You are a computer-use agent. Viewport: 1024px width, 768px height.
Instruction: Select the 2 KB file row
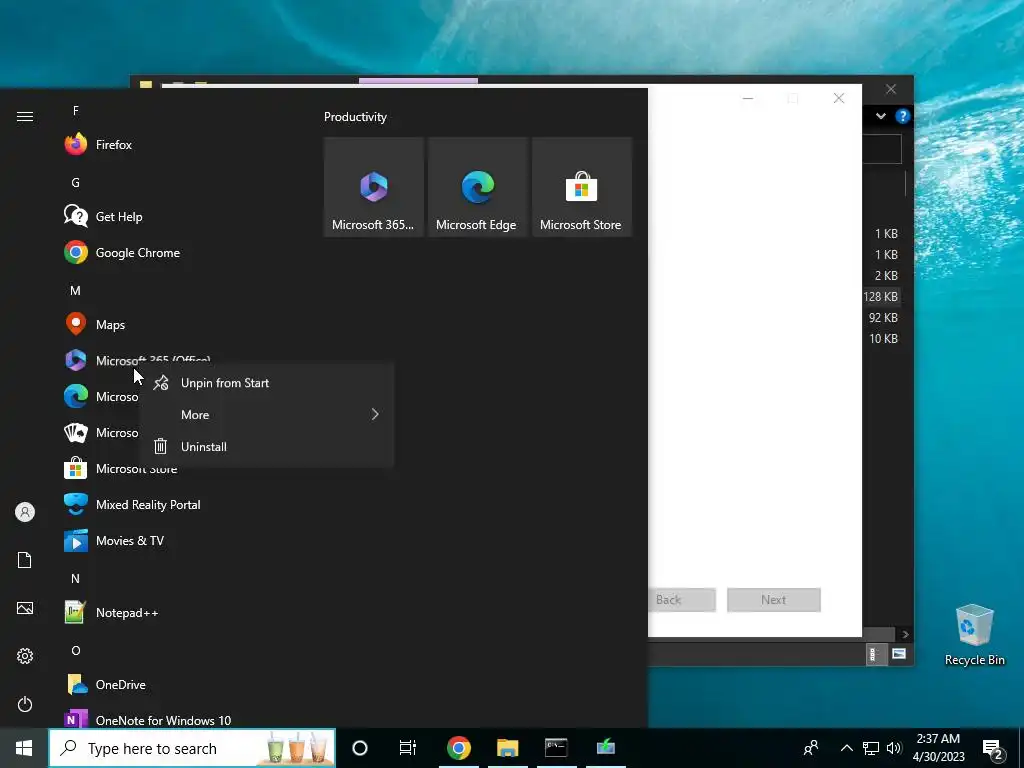(882, 276)
